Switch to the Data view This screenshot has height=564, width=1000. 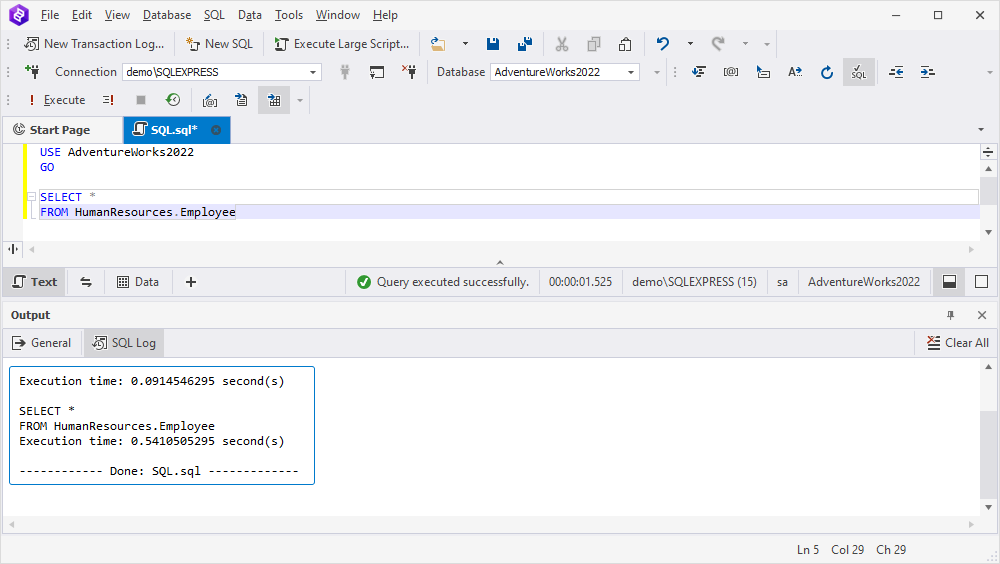[x=138, y=282]
